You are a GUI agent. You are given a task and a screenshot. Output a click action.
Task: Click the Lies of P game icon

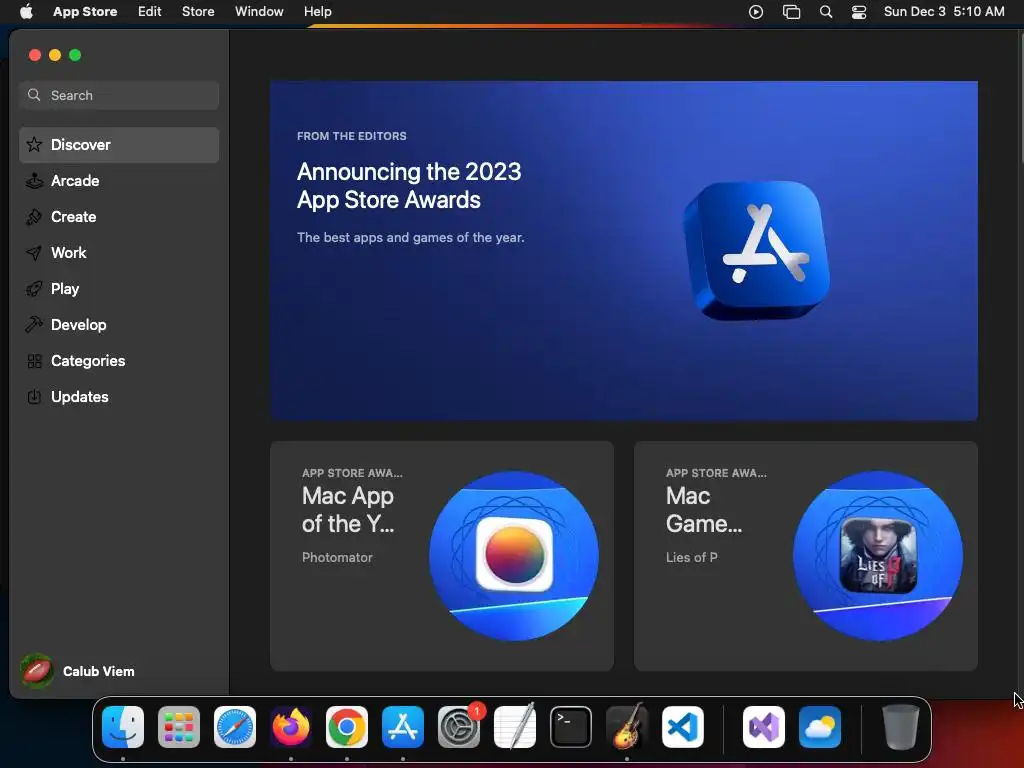pos(878,555)
